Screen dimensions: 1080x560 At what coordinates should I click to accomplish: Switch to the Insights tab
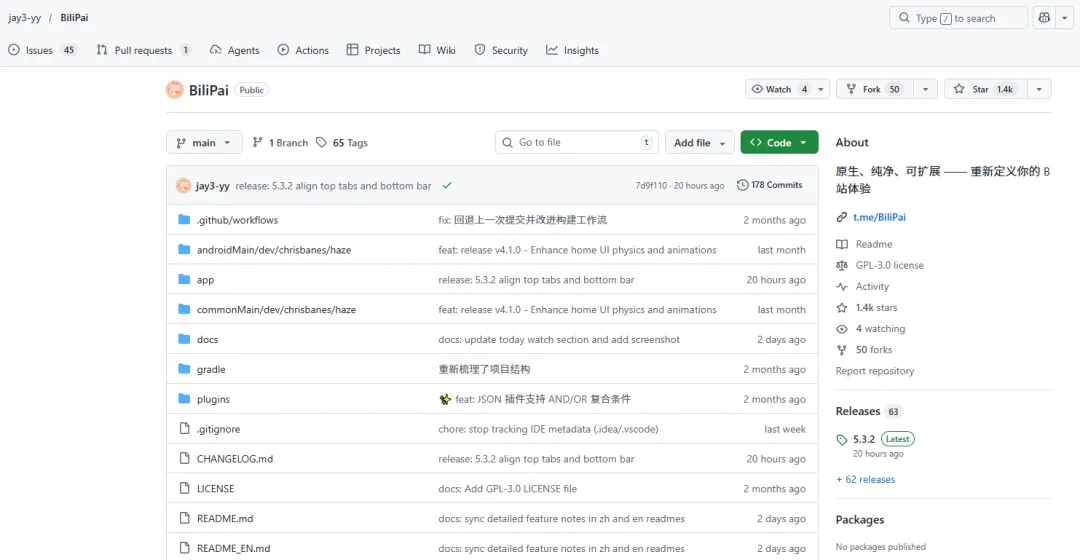[572, 50]
